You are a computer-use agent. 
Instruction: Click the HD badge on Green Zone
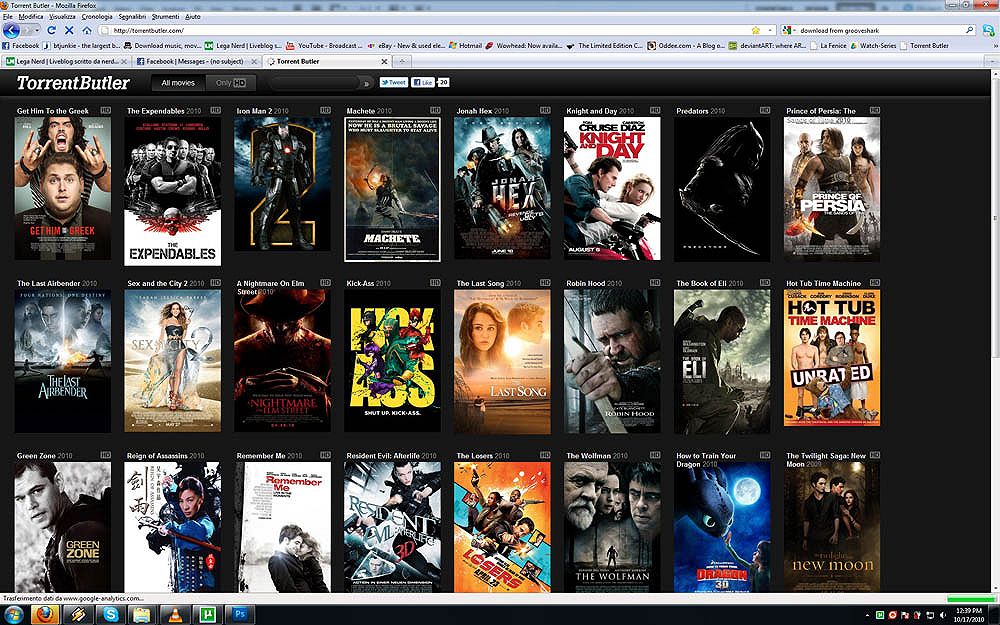[x=105, y=455]
